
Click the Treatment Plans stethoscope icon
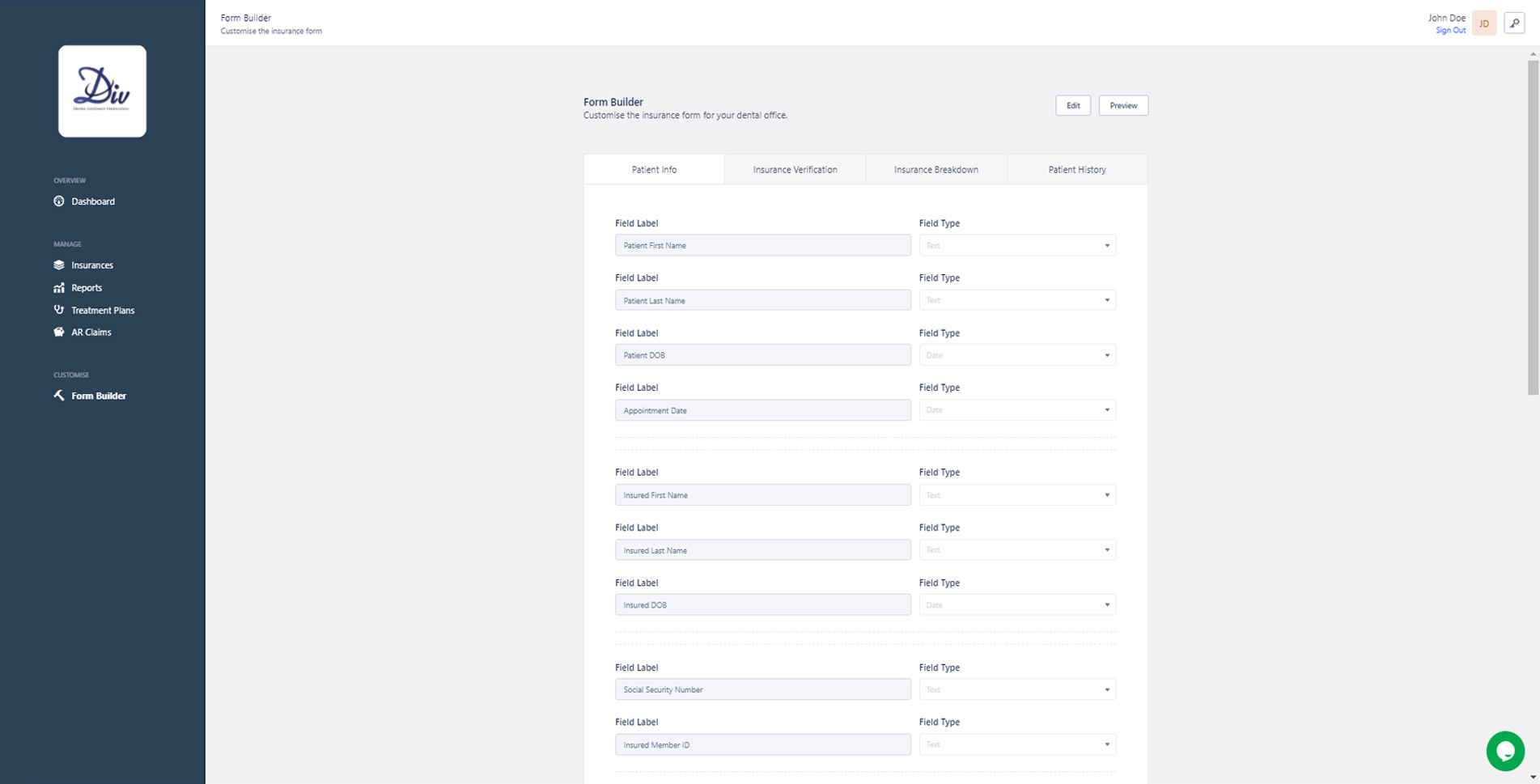point(59,310)
